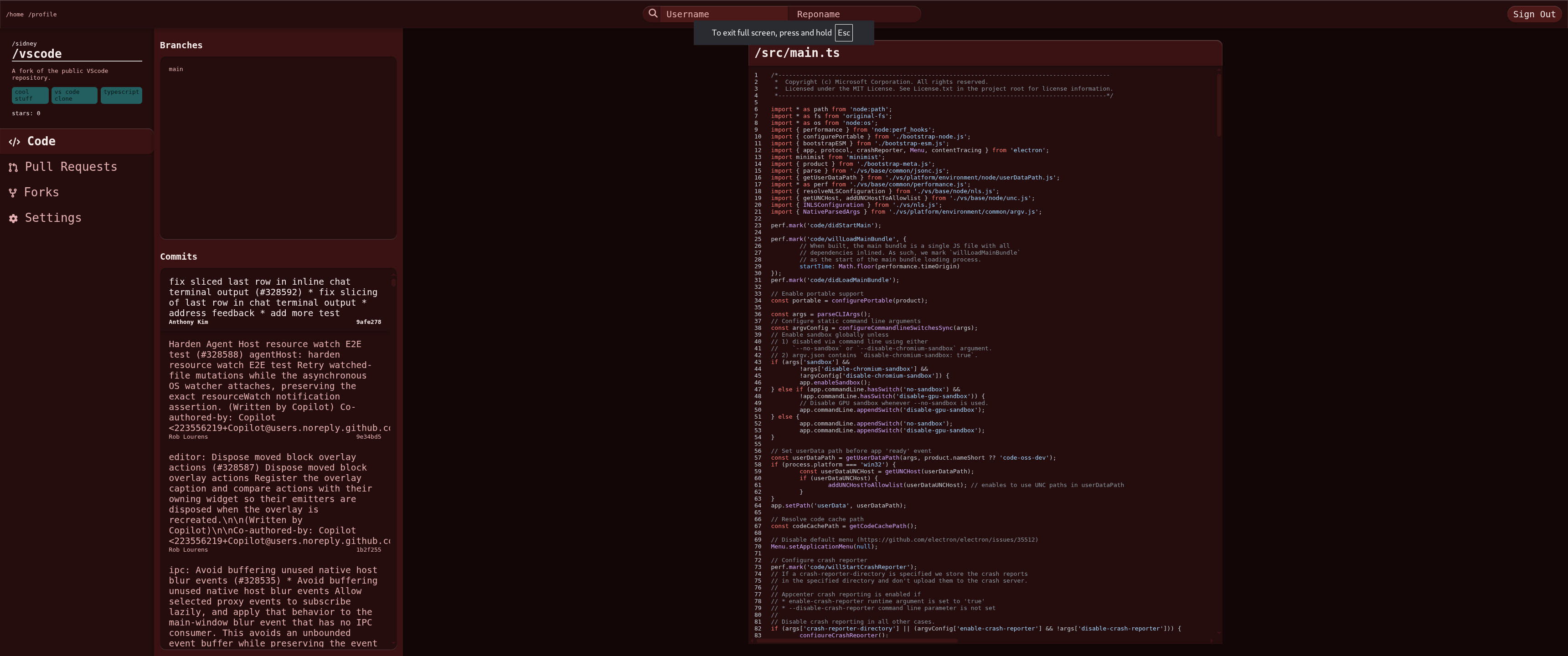Go to the /home link
This screenshot has height=656, width=1568.
click(15, 14)
